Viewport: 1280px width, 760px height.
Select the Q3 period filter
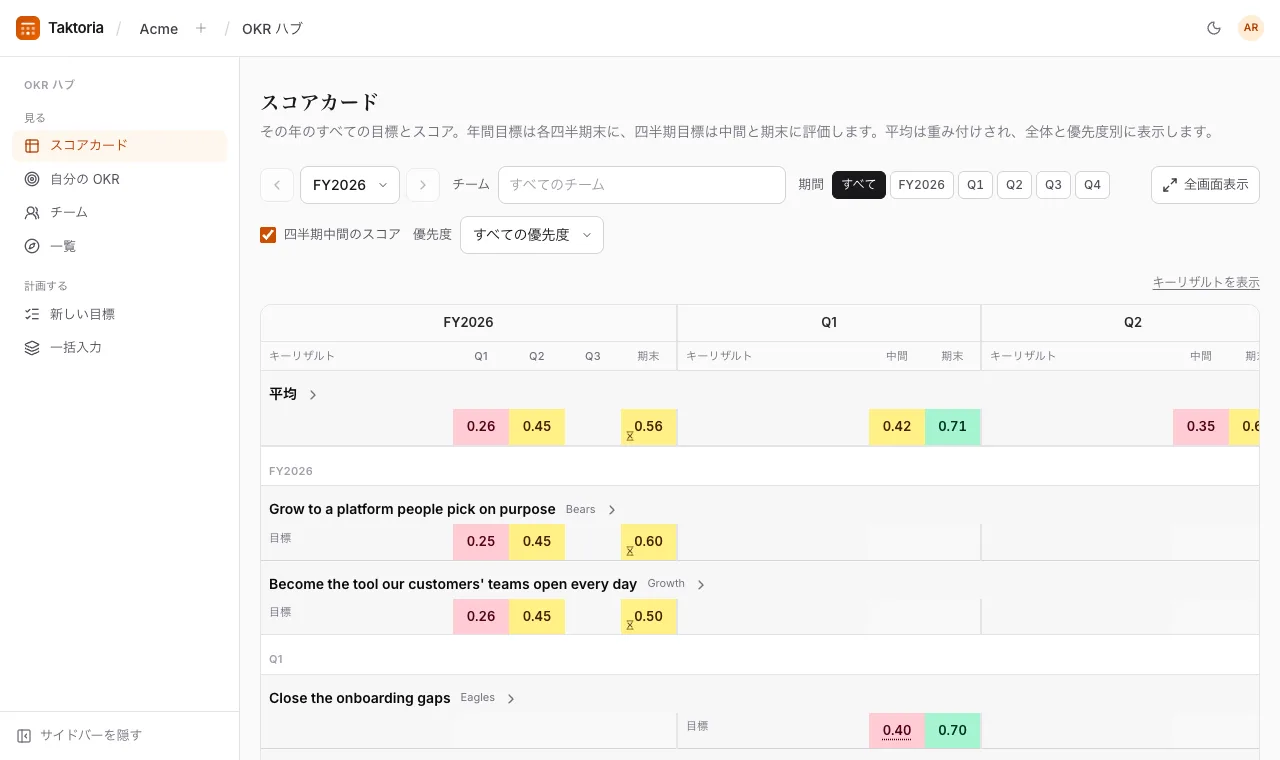[1053, 185]
